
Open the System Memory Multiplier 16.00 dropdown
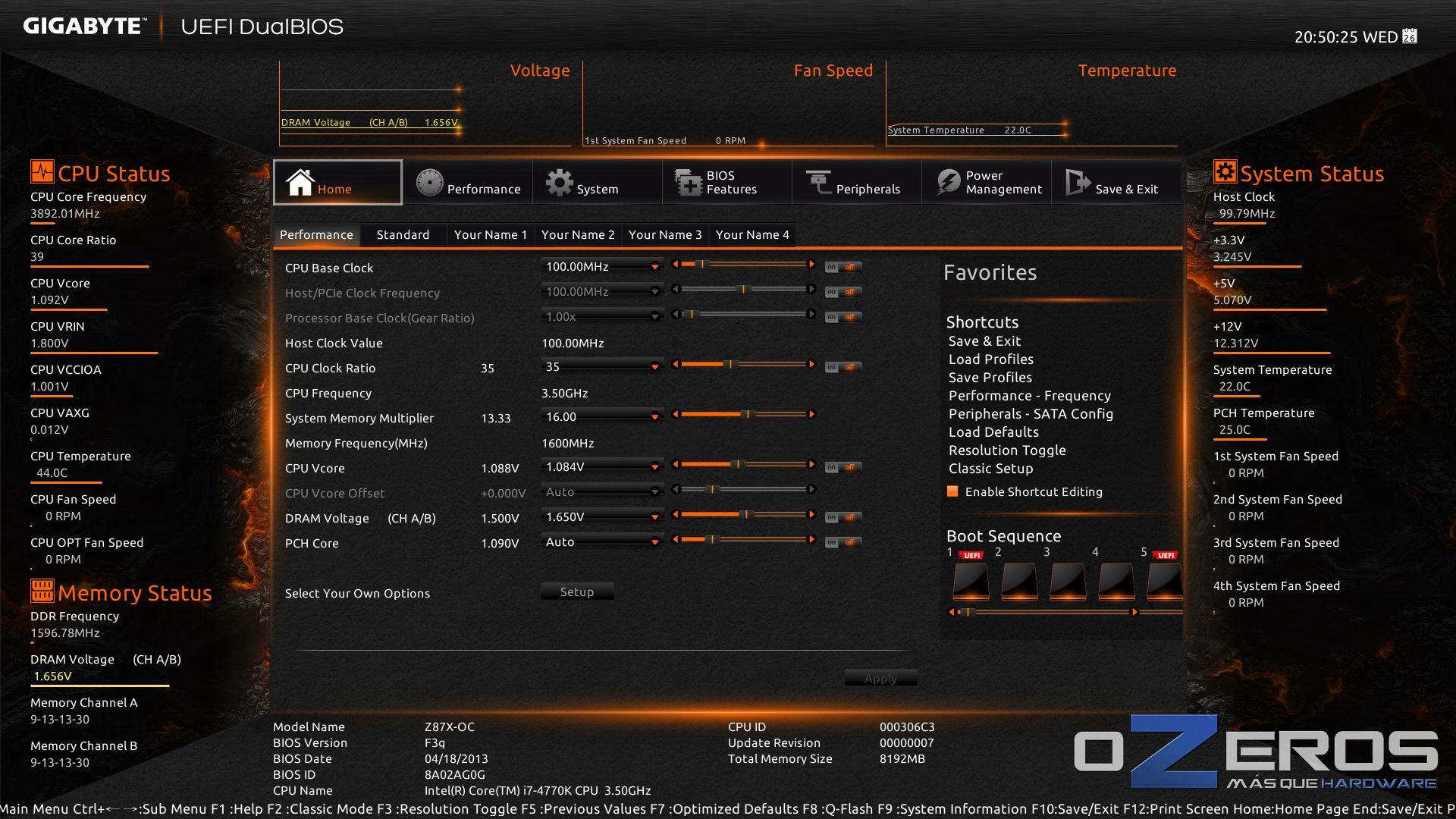tap(602, 416)
